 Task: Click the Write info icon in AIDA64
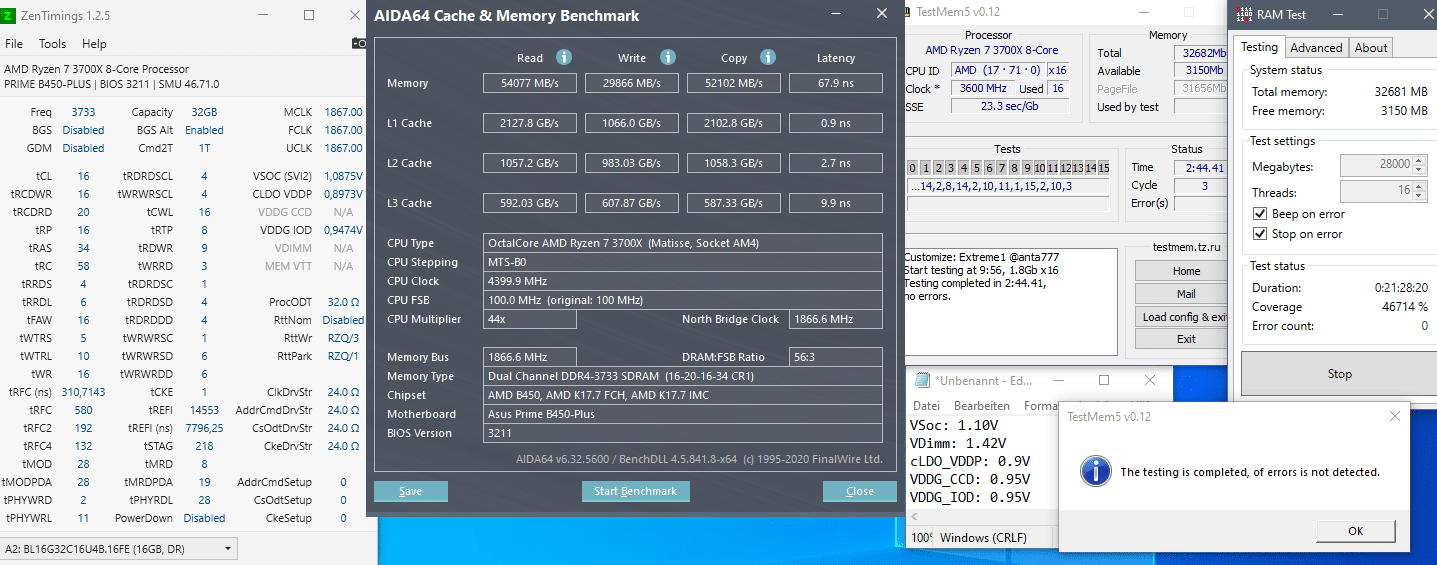click(x=668, y=58)
